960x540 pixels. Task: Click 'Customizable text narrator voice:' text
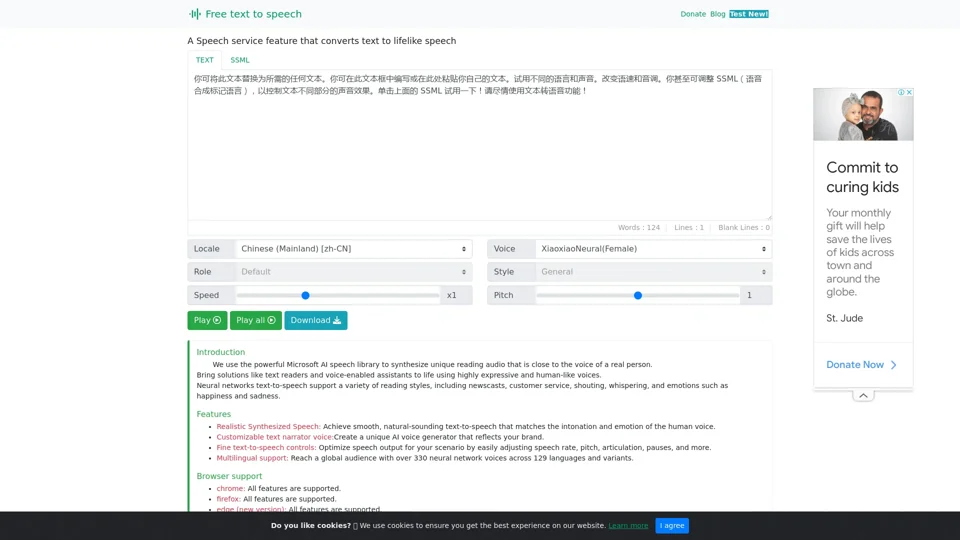[275, 437]
